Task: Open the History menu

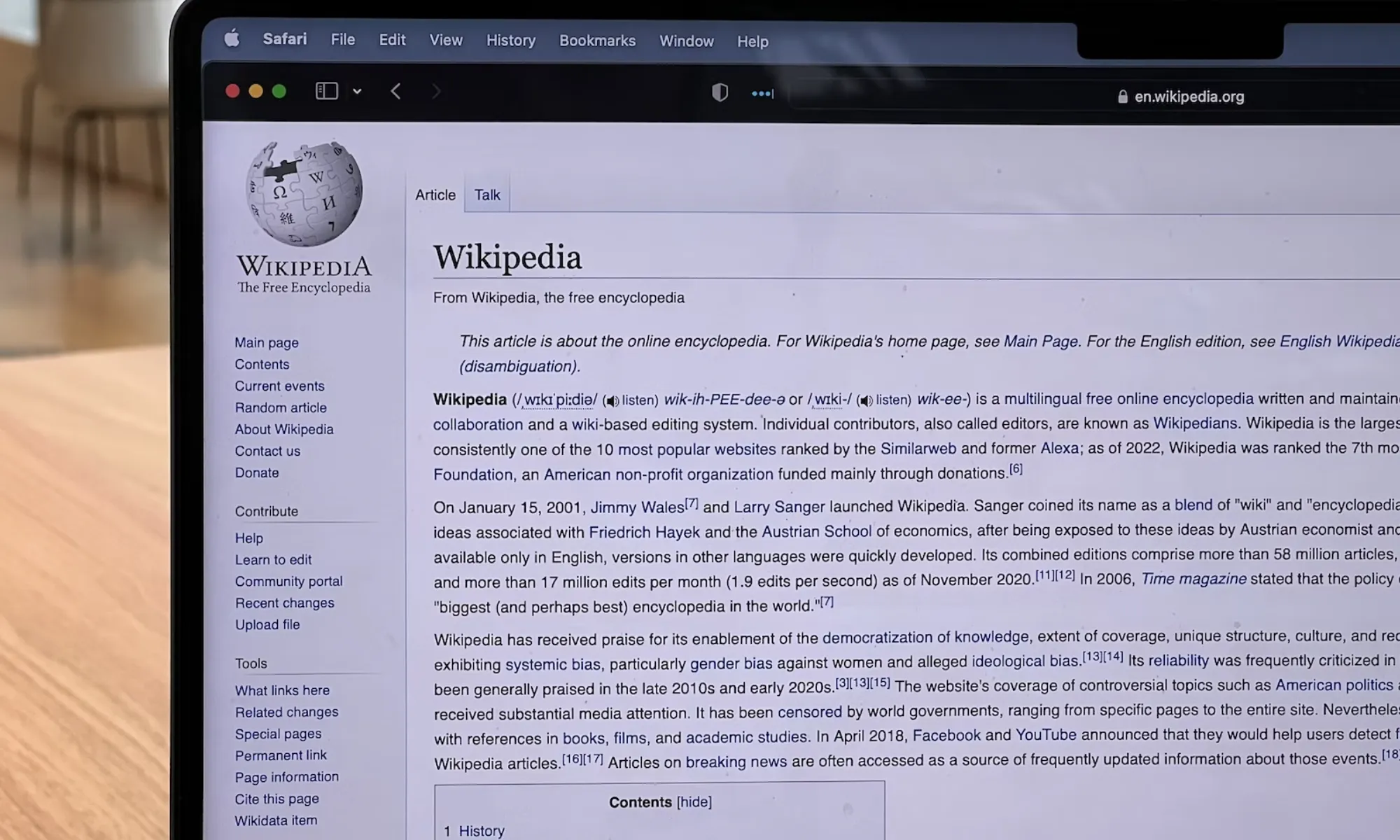Action: [x=510, y=41]
